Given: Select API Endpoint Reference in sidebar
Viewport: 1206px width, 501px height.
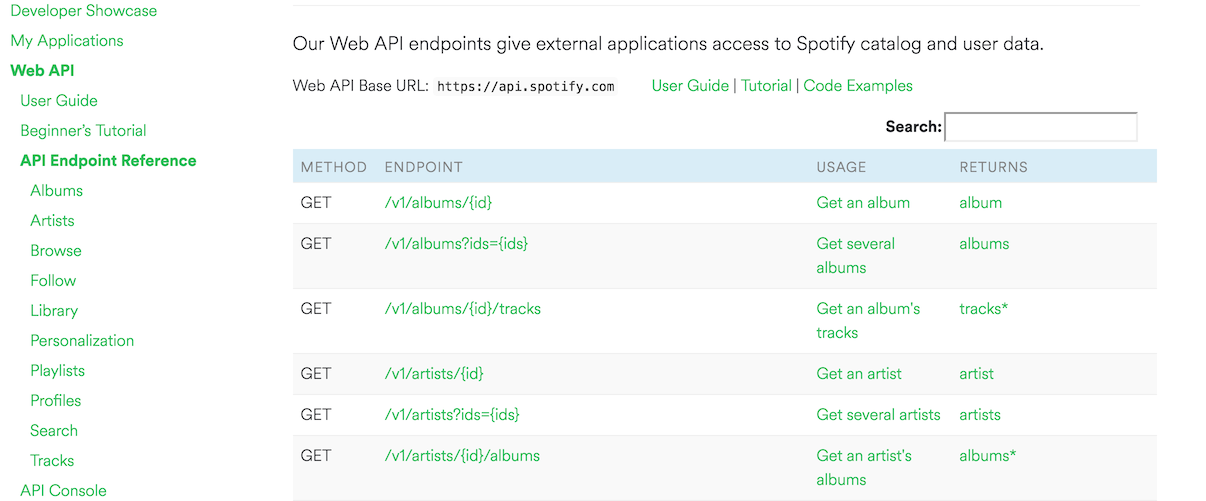Looking at the screenshot, I should tap(108, 161).
